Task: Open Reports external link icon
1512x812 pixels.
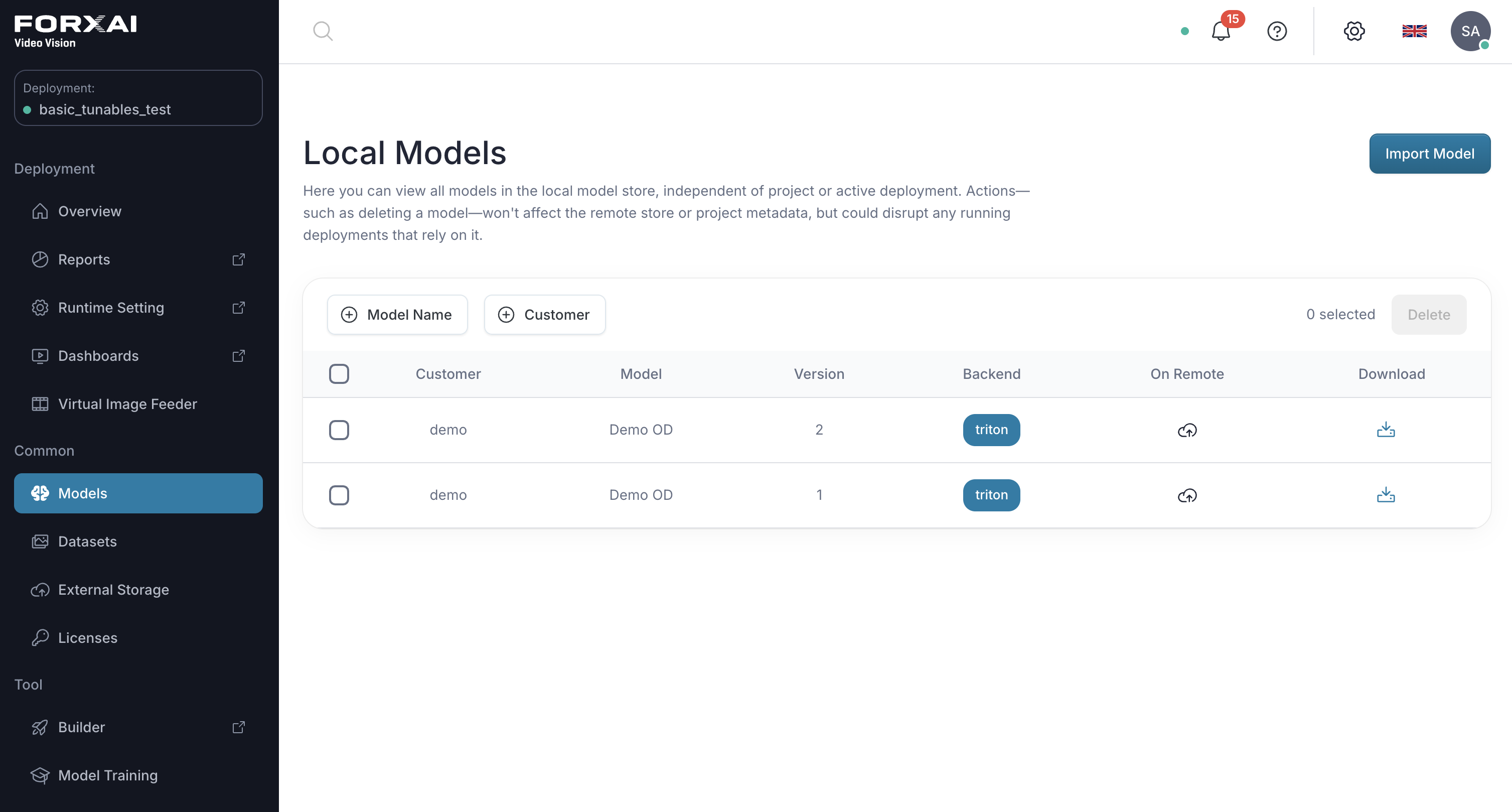Action: [x=238, y=259]
